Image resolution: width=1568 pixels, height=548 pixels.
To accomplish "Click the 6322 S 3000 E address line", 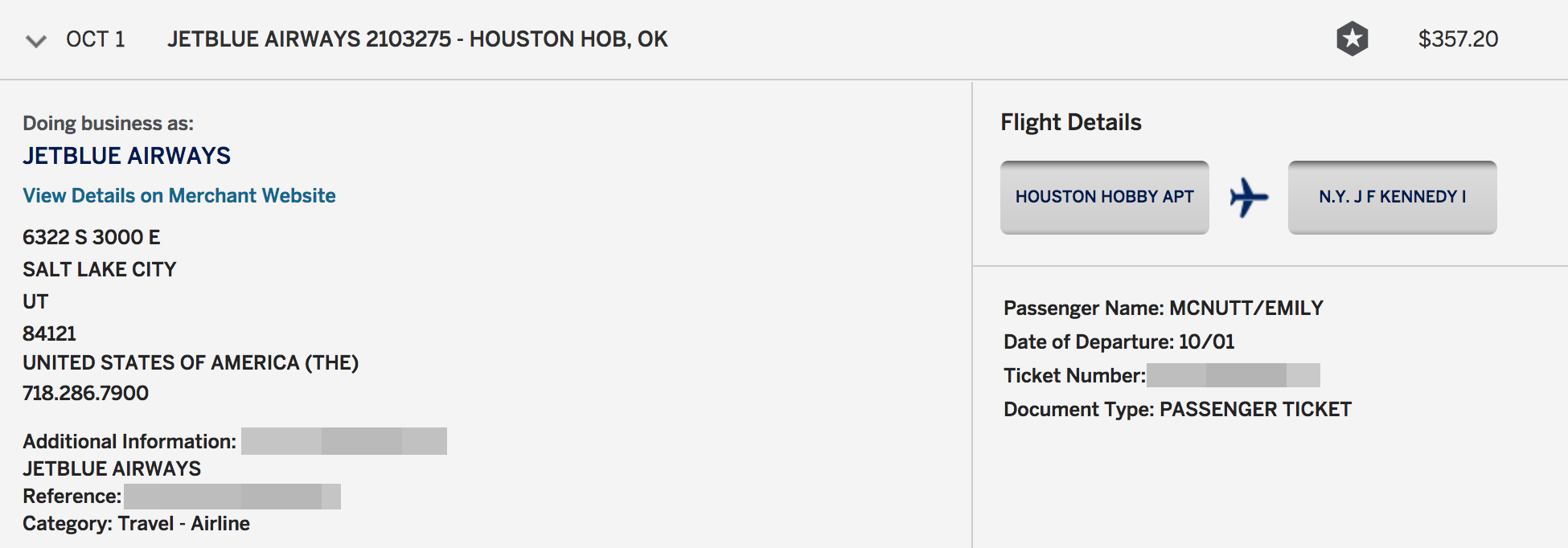I will [x=92, y=237].
